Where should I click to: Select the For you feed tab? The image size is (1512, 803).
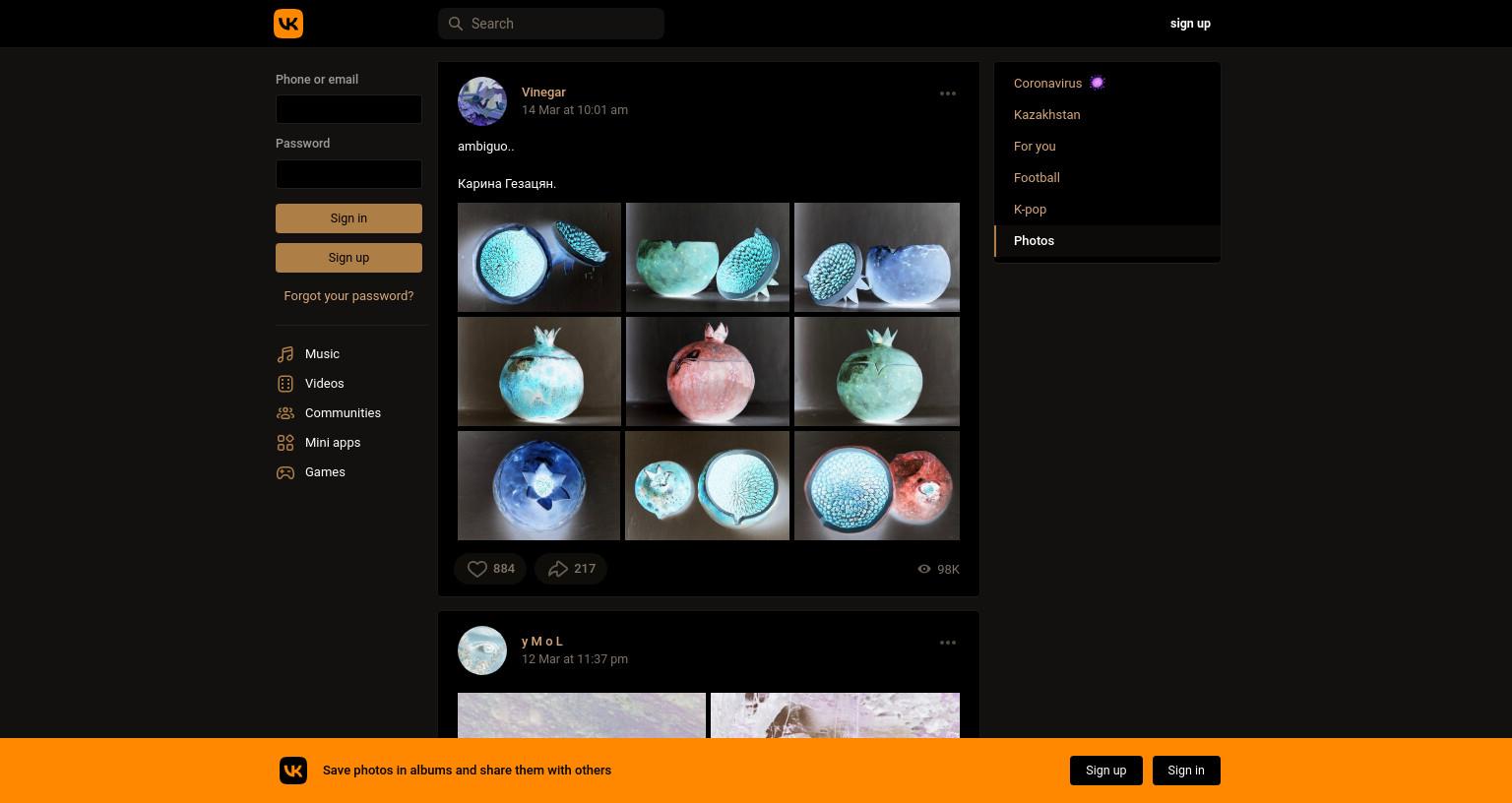tap(1107, 147)
